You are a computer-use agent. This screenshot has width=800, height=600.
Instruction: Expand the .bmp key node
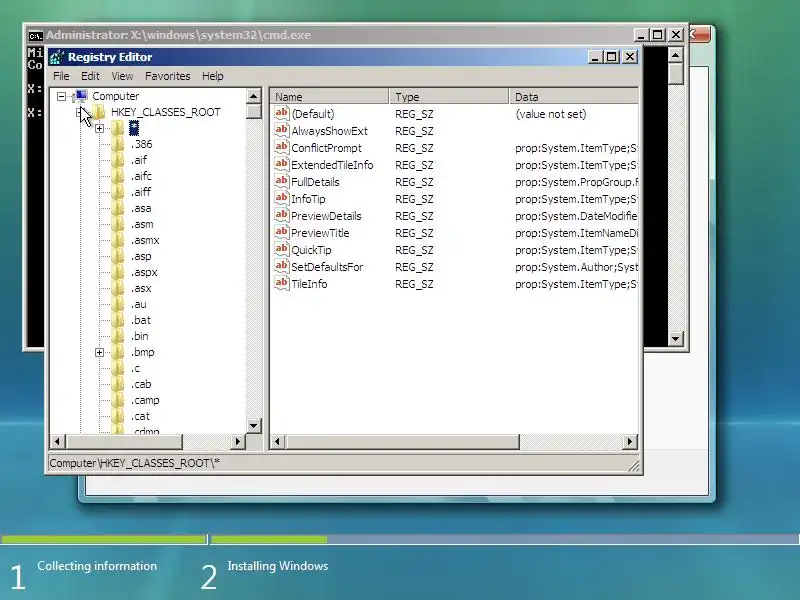(x=99, y=352)
